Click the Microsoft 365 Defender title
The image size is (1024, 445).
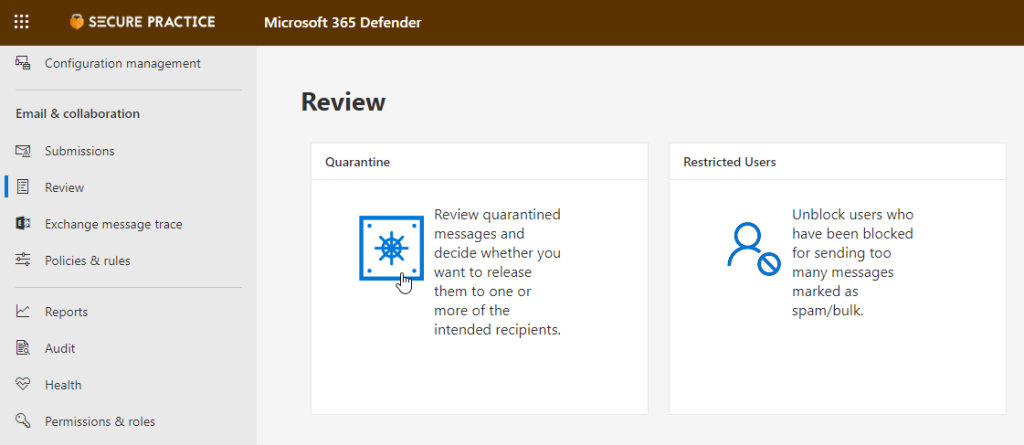[x=343, y=22]
